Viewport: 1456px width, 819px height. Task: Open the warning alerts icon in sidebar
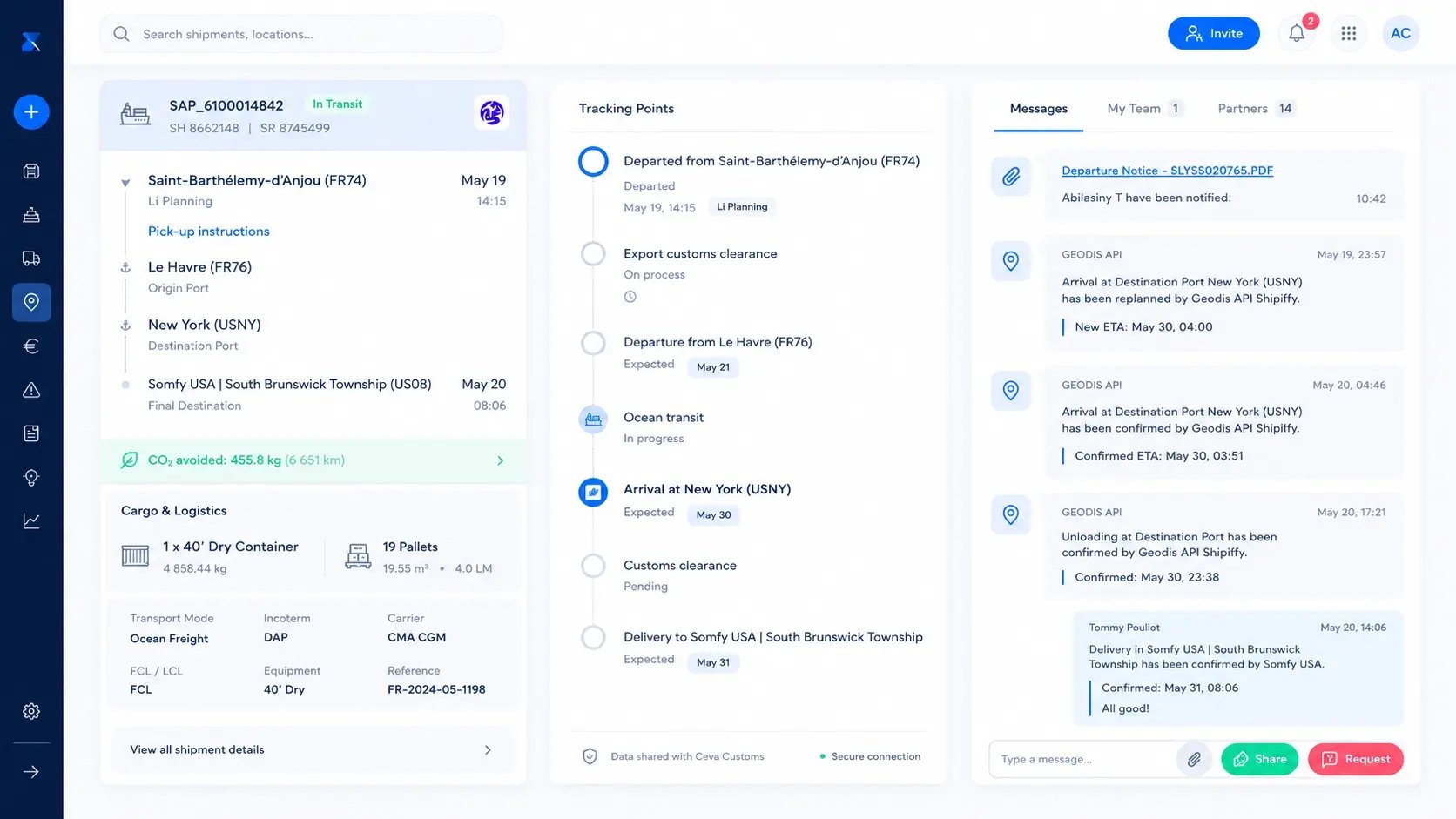tap(31, 390)
